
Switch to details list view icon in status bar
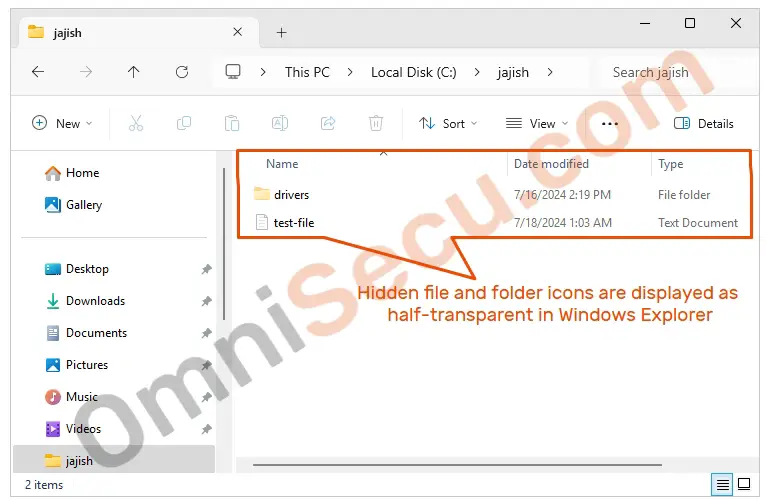point(722,484)
